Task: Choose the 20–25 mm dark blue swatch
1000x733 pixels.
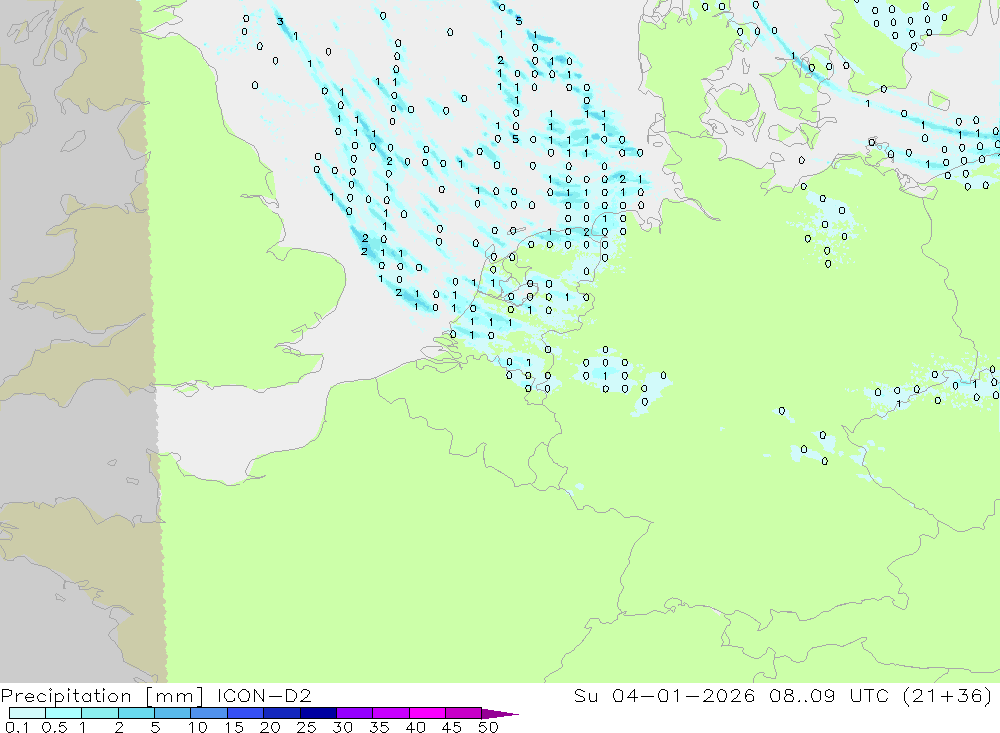Action: pos(282,713)
